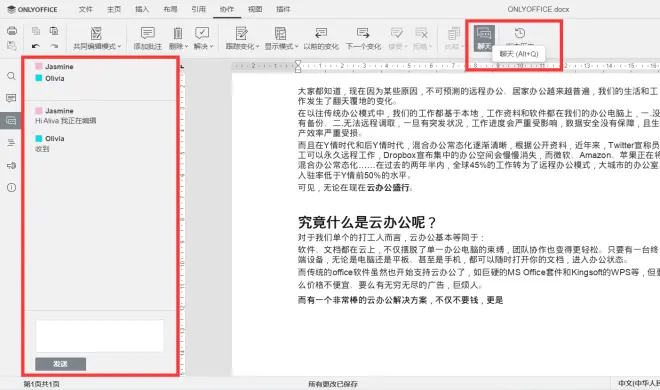Switch to the 布局 tab

[170, 9]
